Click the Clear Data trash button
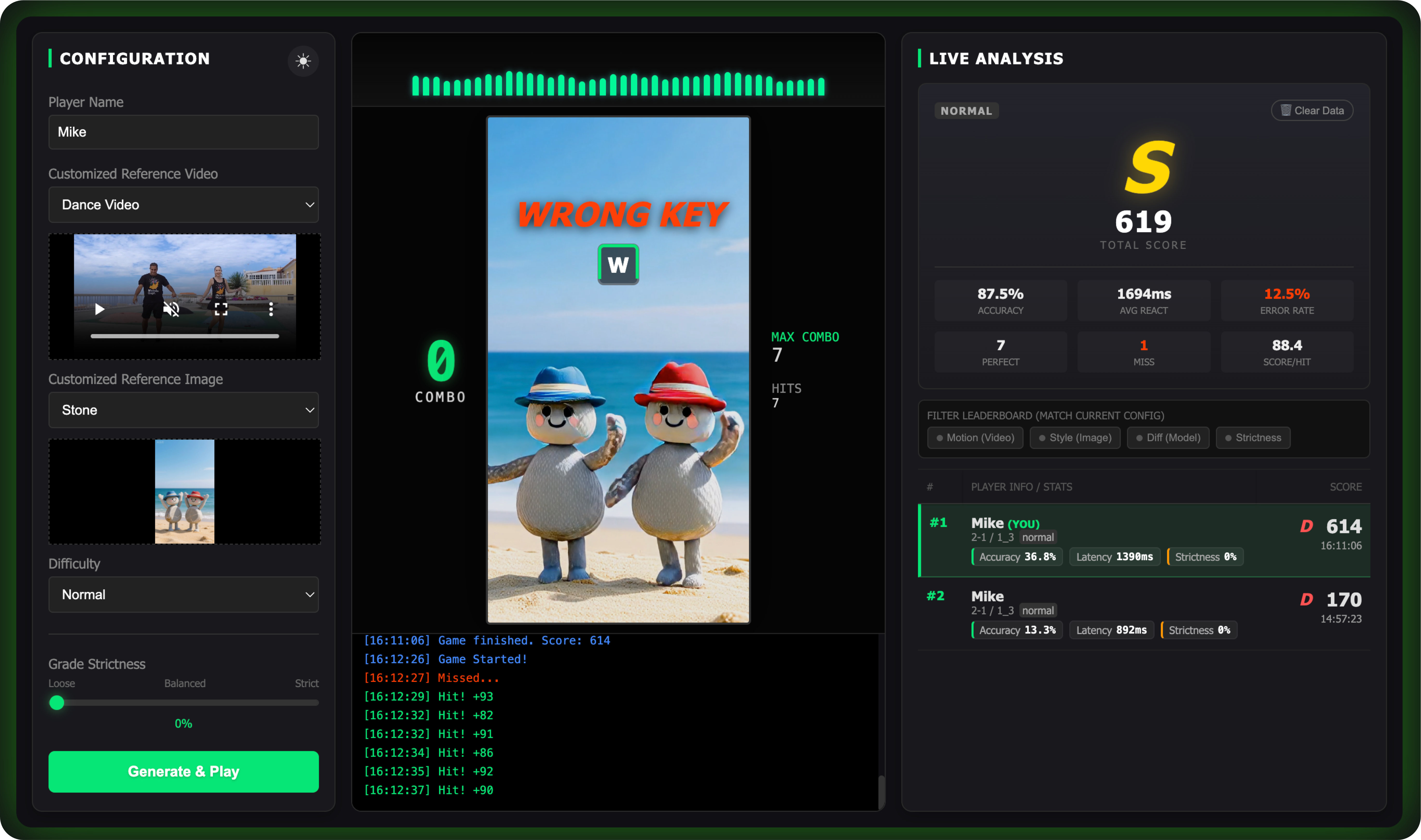Screen dimensions: 1421x840 [1312, 110]
